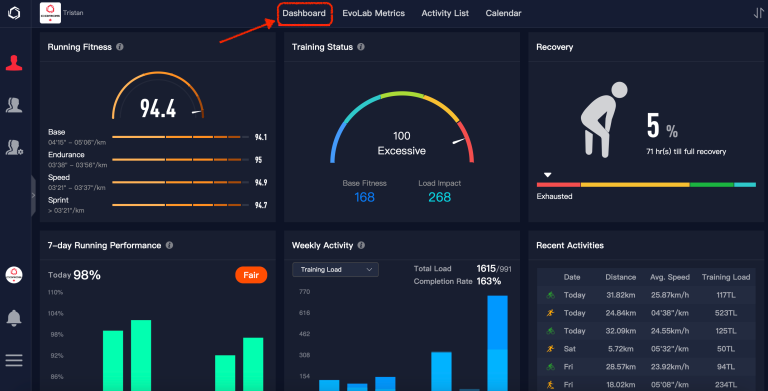The image size is (768, 391).
Task: Open the hamburger menu icon
Action: click(x=14, y=361)
